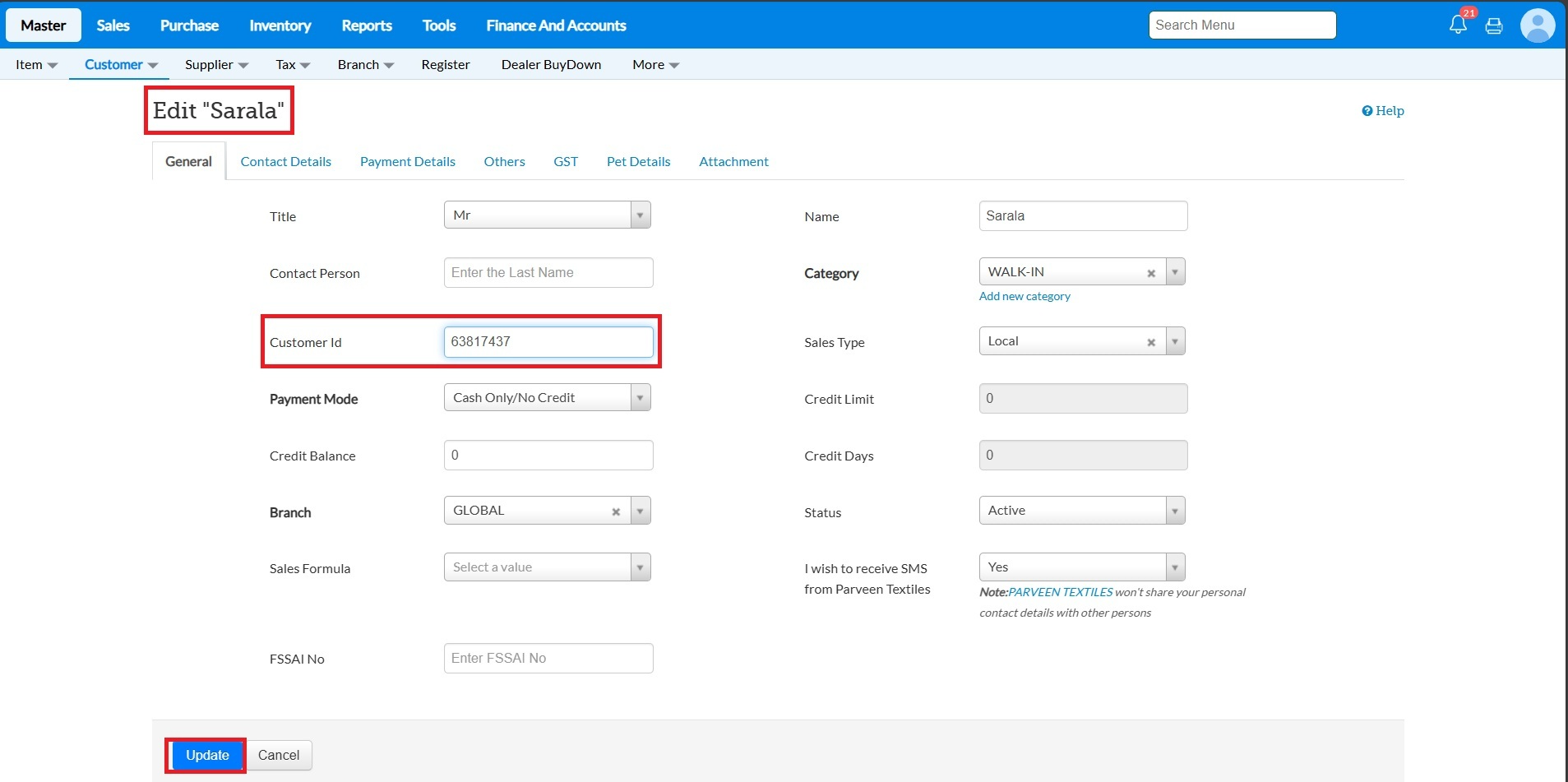Open the user profile avatar
The width and height of the screenshot is (1568, 782).
1537,25
